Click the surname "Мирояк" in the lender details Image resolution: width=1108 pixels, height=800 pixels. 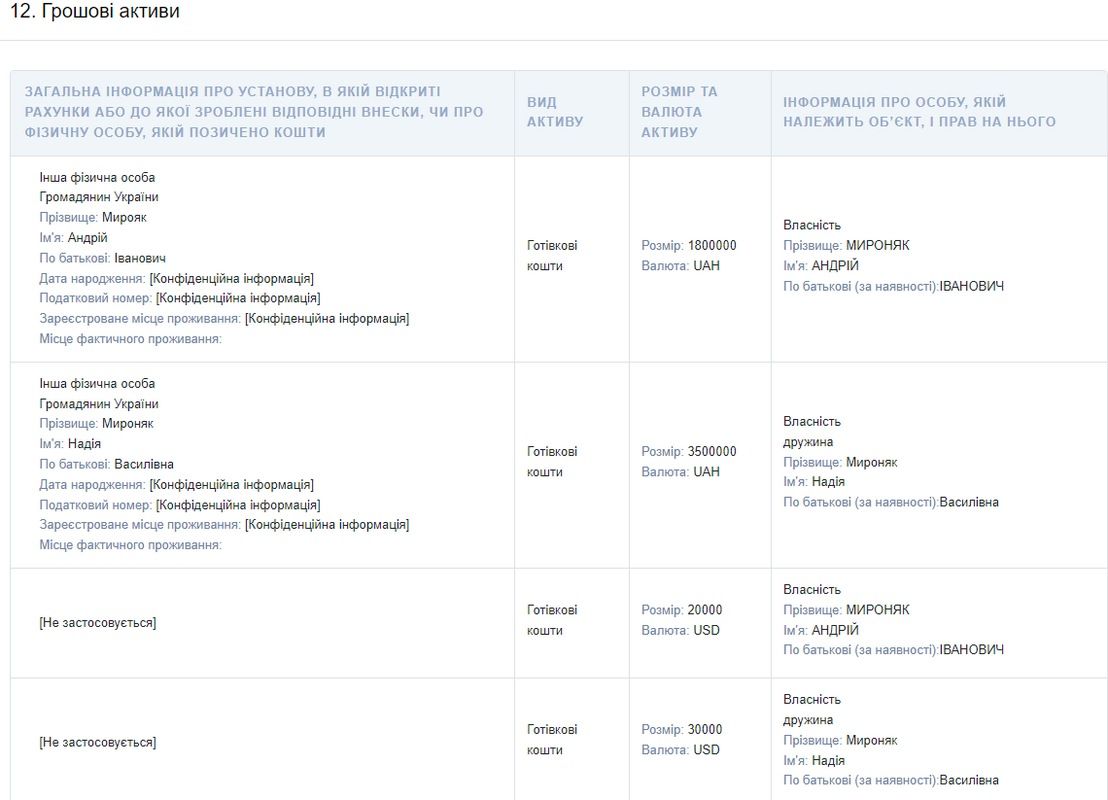(x=124, y=217)
